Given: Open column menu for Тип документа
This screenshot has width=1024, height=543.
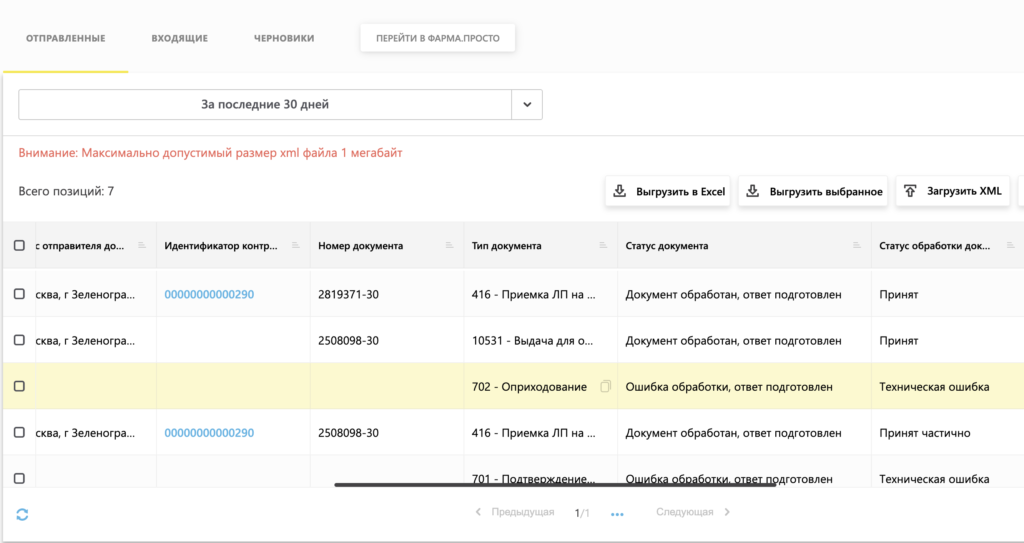Looking at the screenshot, I should click(602, 246).
